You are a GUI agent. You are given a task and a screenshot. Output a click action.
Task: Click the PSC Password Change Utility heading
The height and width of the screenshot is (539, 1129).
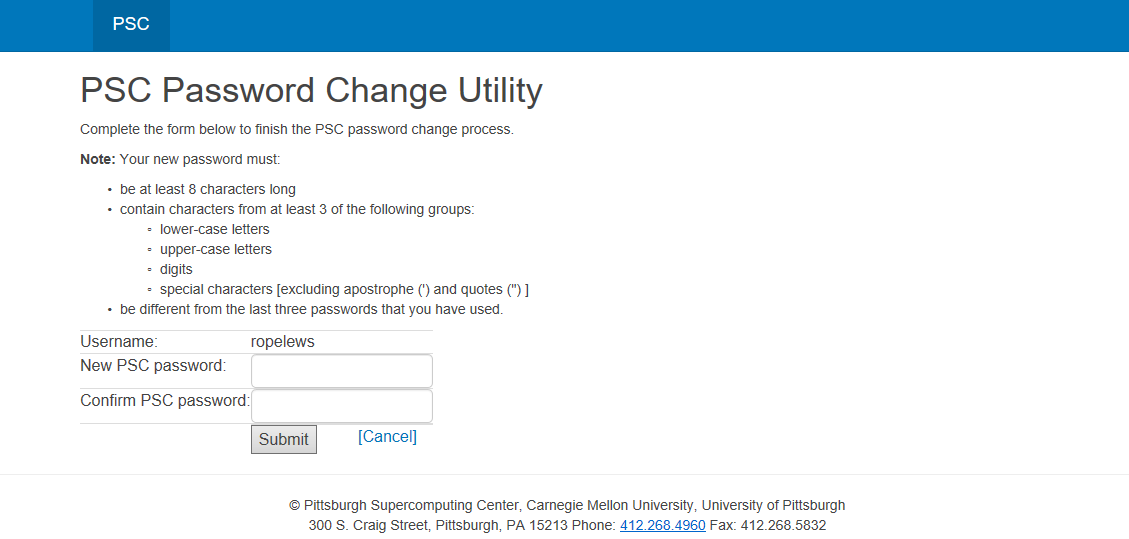click(x=311, y=91)
